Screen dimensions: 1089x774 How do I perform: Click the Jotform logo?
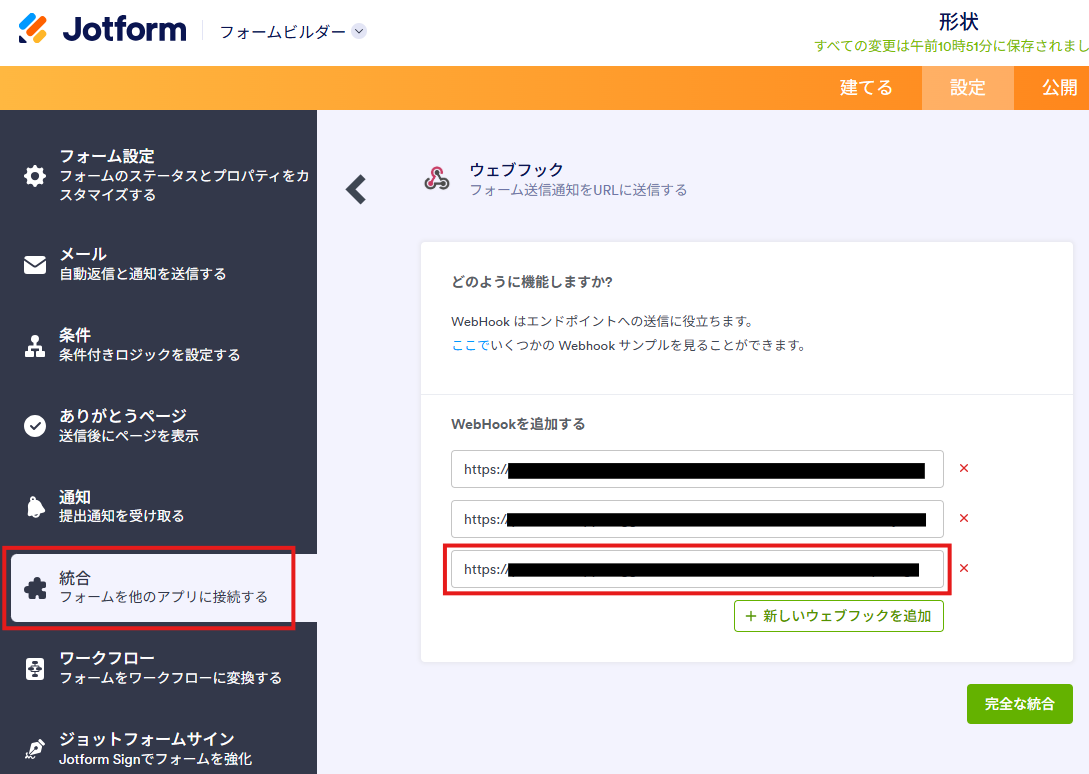[x=102, y=30]
